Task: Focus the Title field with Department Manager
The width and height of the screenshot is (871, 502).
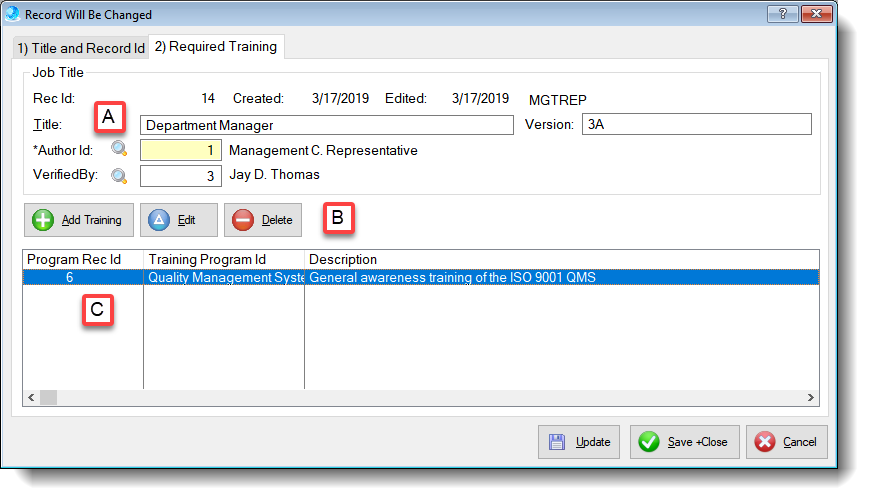Action: tap(327, 125)
